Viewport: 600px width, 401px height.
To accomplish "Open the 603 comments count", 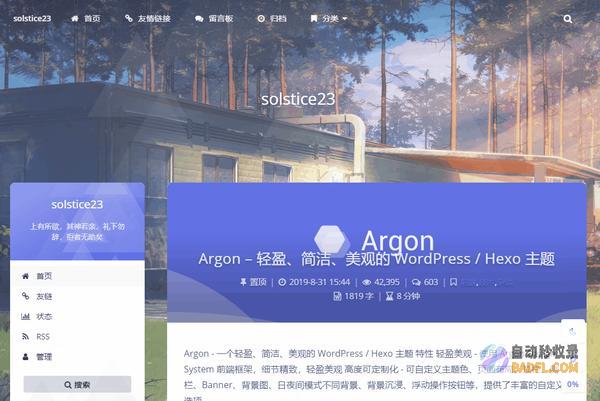I will coord(431,282).
